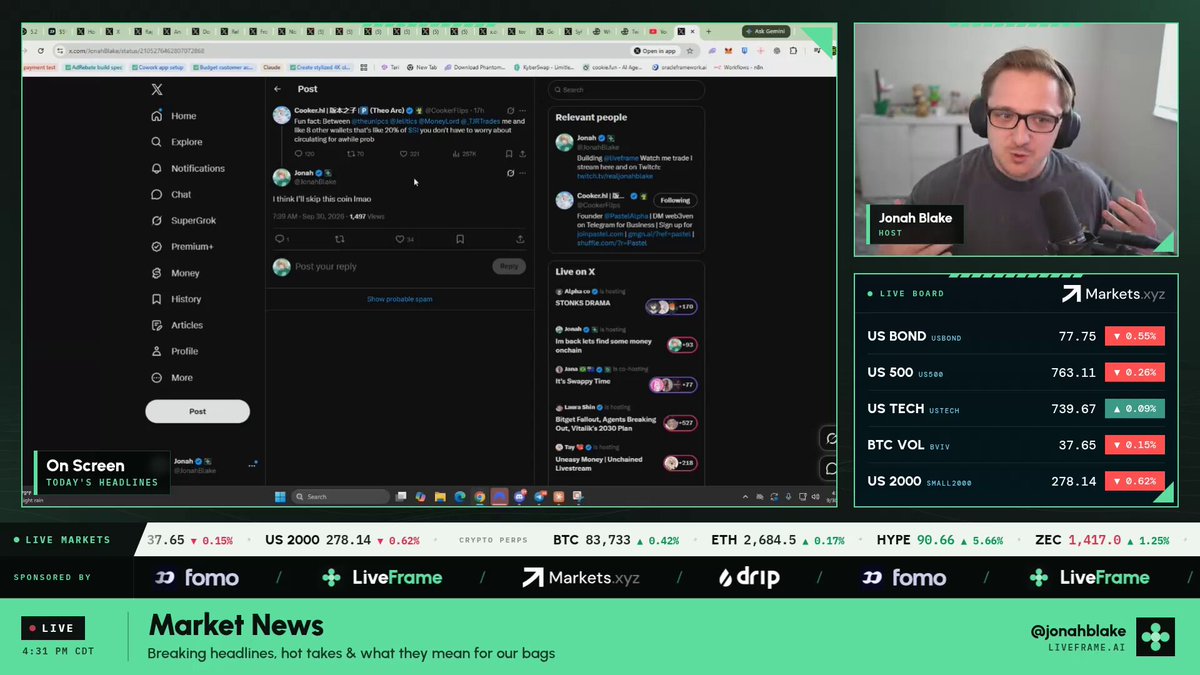1200x675 pixels.
Task: Open Claude bookmark in bookmarks bar
Action: pyautogui.click(x=271, y=67)
